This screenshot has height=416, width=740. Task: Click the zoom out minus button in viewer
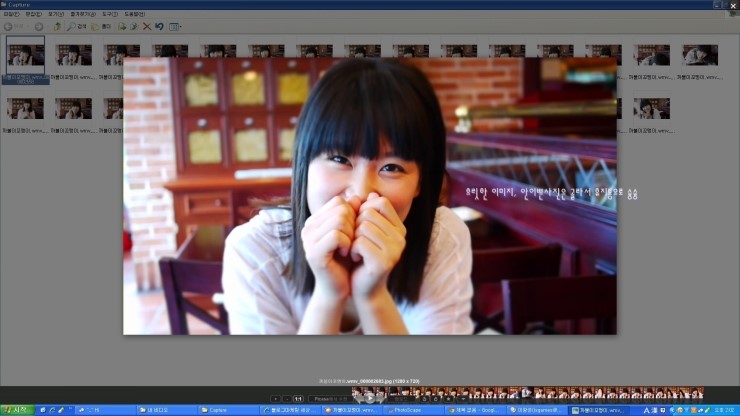click(287, 399)
